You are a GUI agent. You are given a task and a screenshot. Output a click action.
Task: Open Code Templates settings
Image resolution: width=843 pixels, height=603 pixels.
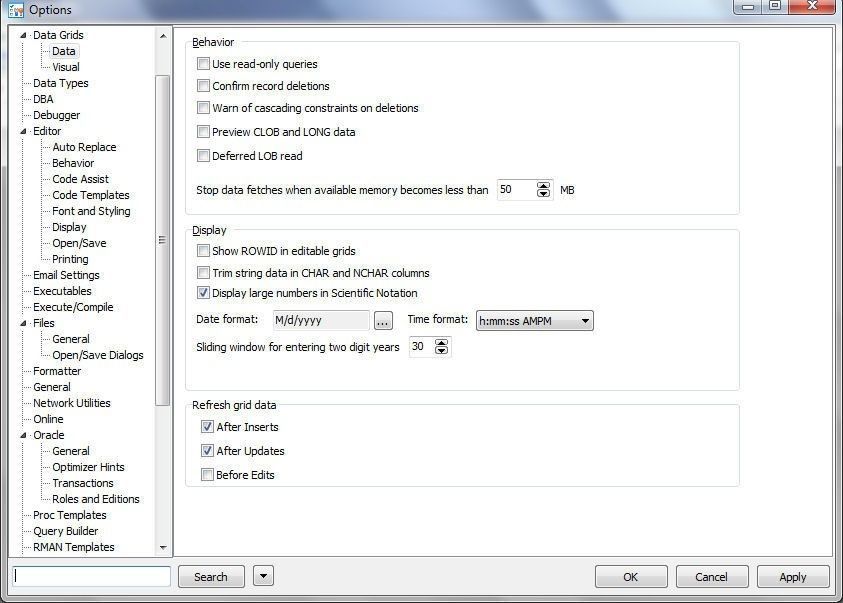point(90,195)
